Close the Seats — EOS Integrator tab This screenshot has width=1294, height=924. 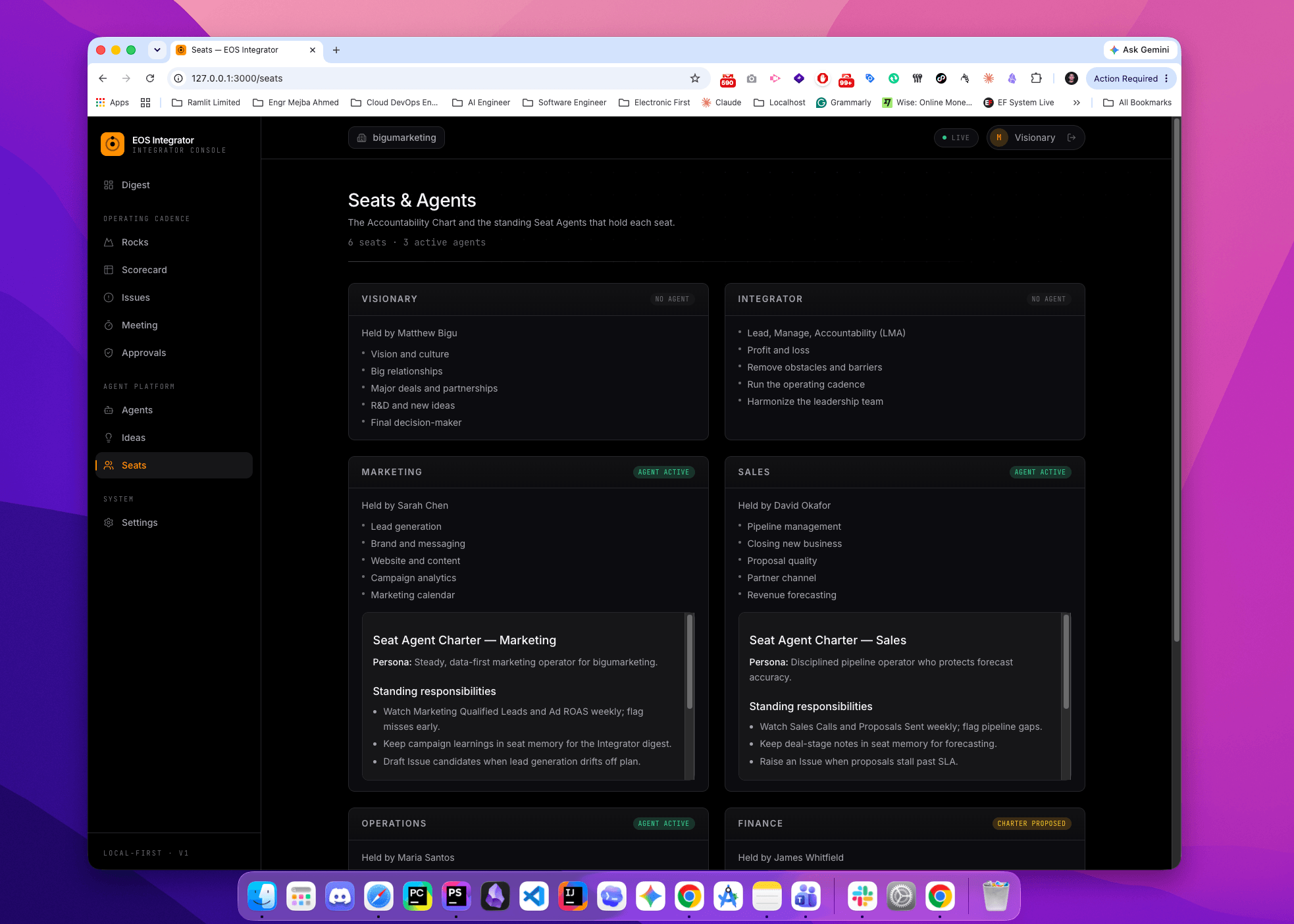point(313,50)
